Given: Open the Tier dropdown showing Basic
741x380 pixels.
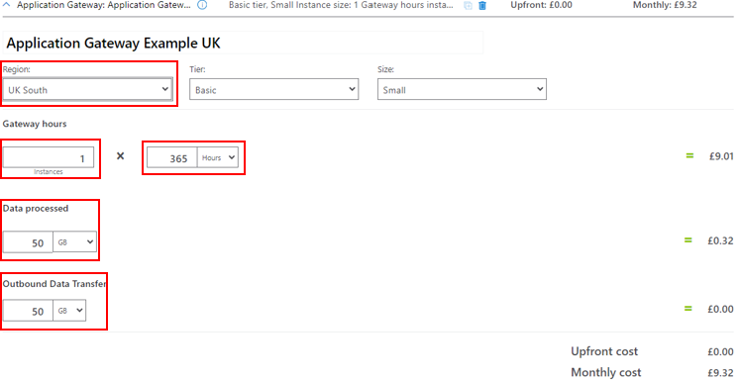Looking at the screenshot, I should pyautogui.click(x=274, y=89).
